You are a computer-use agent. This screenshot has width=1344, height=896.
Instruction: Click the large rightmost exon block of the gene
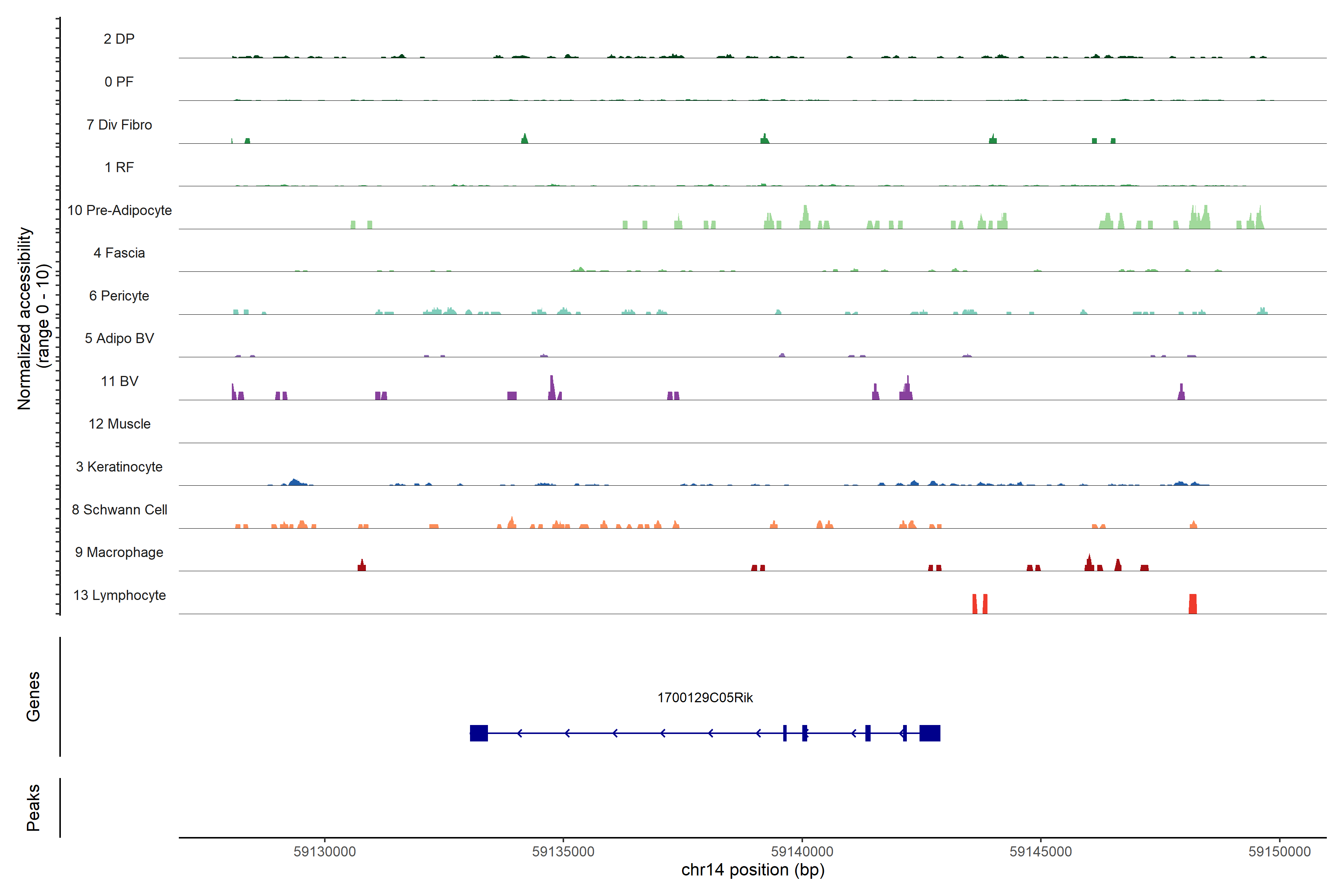(x=930, y=733)
